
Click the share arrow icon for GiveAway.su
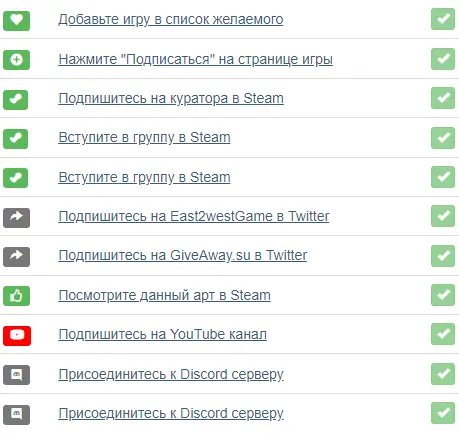click(x=16, y=257)
